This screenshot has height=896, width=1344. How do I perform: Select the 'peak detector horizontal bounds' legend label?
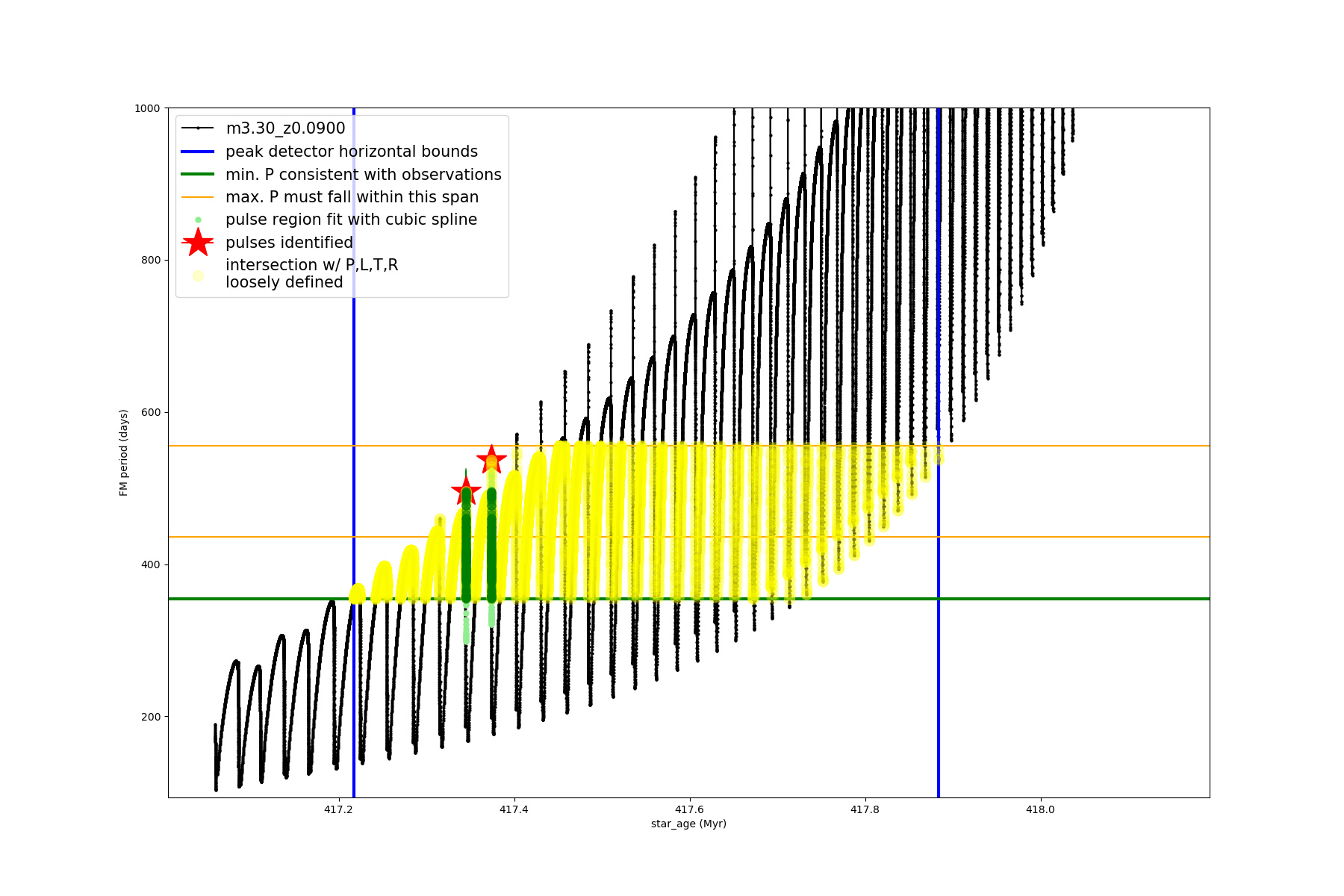click(351, 152)
